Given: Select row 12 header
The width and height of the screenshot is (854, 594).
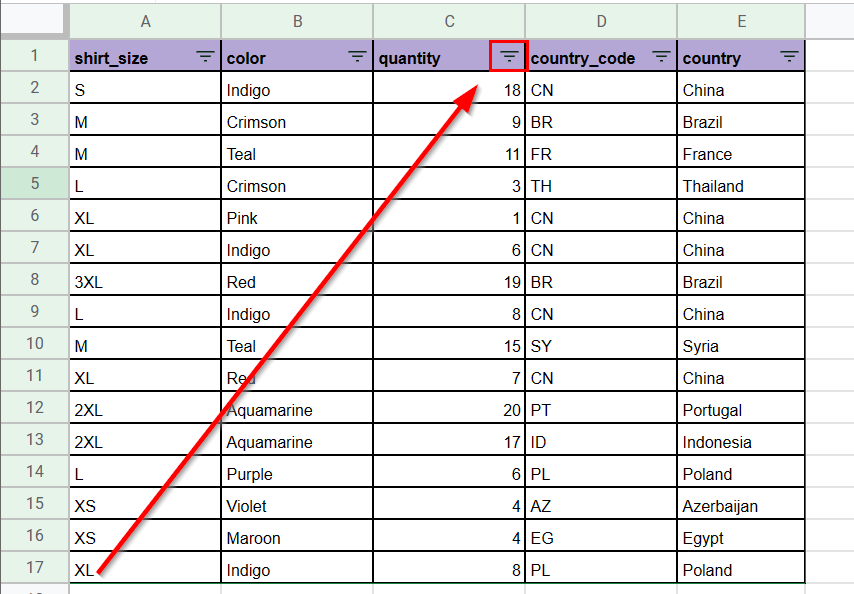Looking at the screenshot, I should (x=34, y=408).
